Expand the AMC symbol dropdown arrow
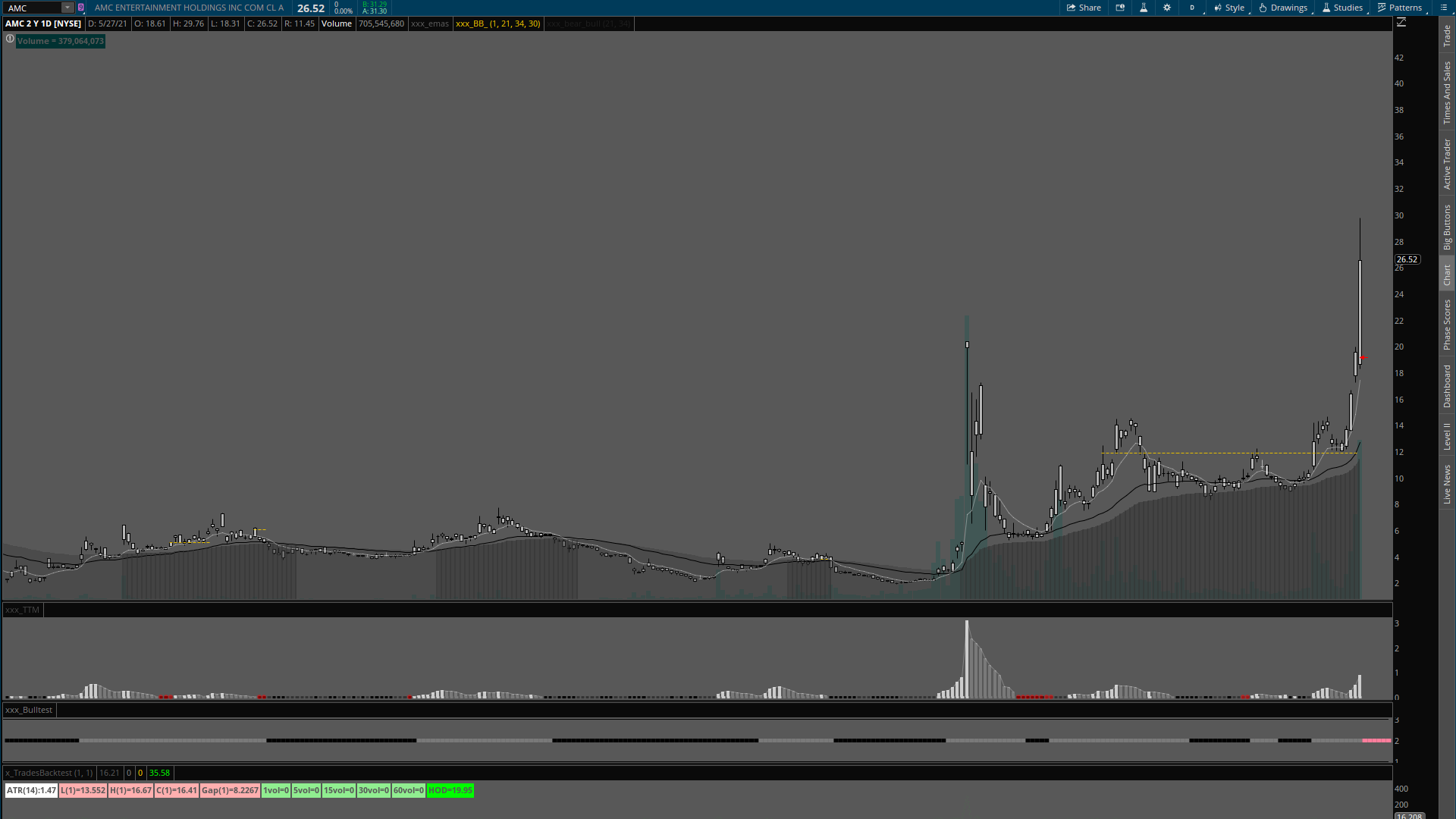Screen dimensions: 1456x819 tap(67, 8)
